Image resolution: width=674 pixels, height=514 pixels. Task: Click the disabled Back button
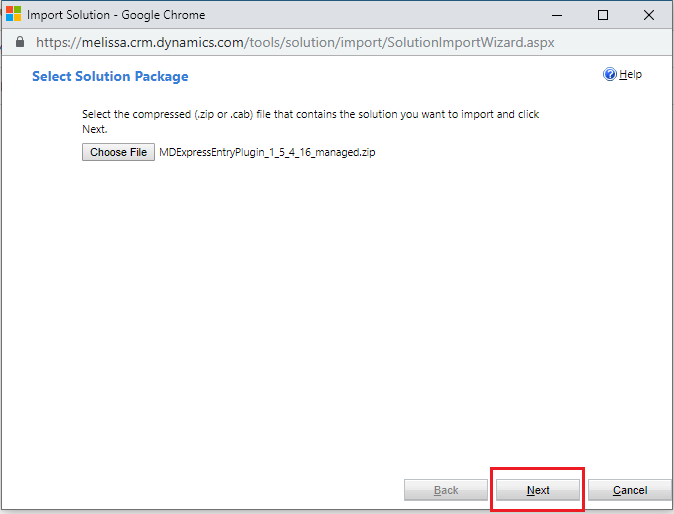point(446,490)
